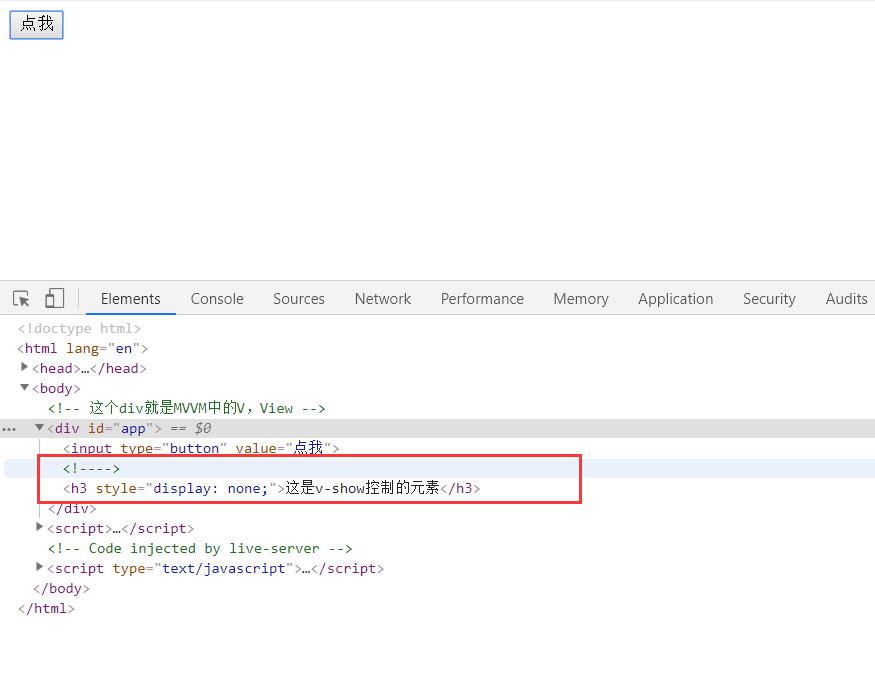The width and height of the screenshot is (875, 689).
Task: Select the closing </body> tag
Action: pyautogui.click(x=61, y=589)
